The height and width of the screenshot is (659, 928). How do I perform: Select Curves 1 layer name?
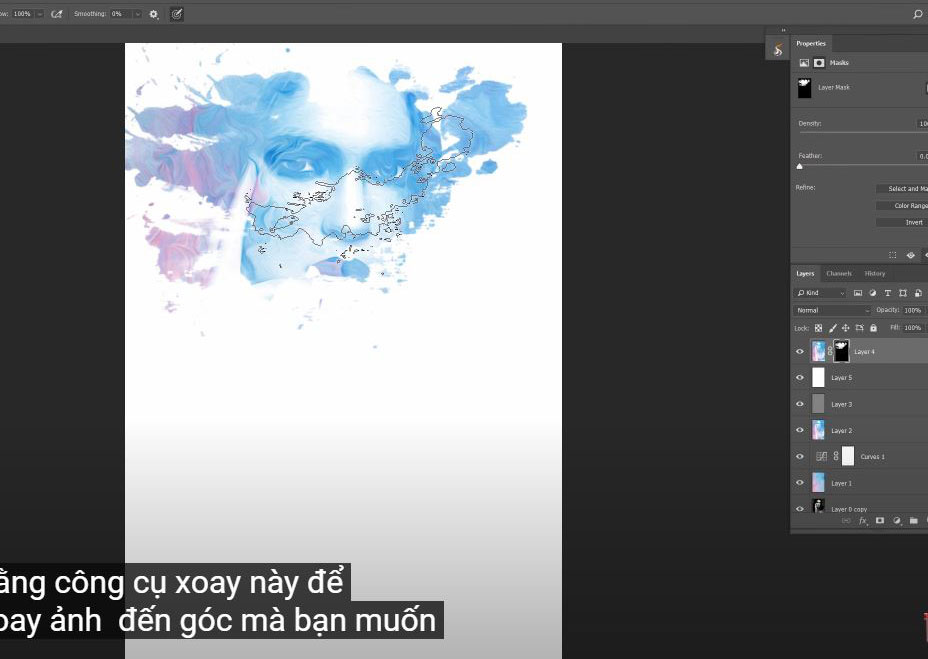[872, 457]
